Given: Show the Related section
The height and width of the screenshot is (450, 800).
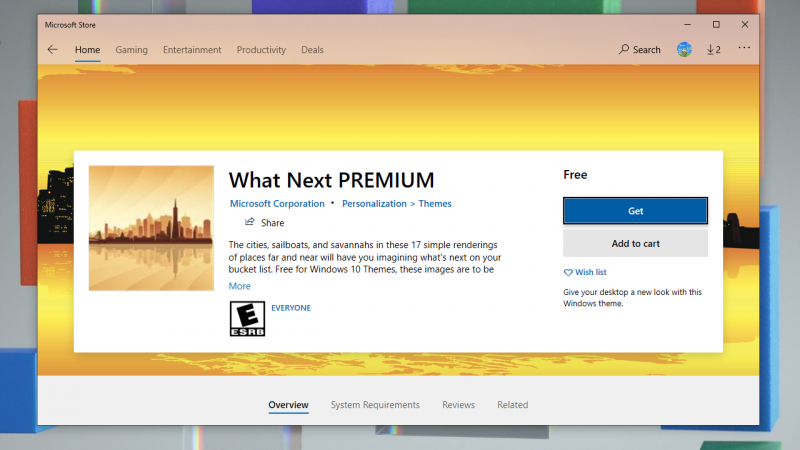Looking at the screenshot, I should point(512,405).
